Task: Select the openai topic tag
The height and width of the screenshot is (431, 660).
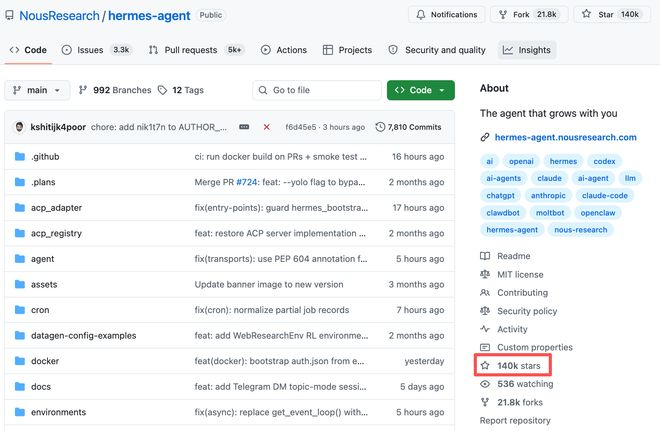Action: (x=521, y=161)
